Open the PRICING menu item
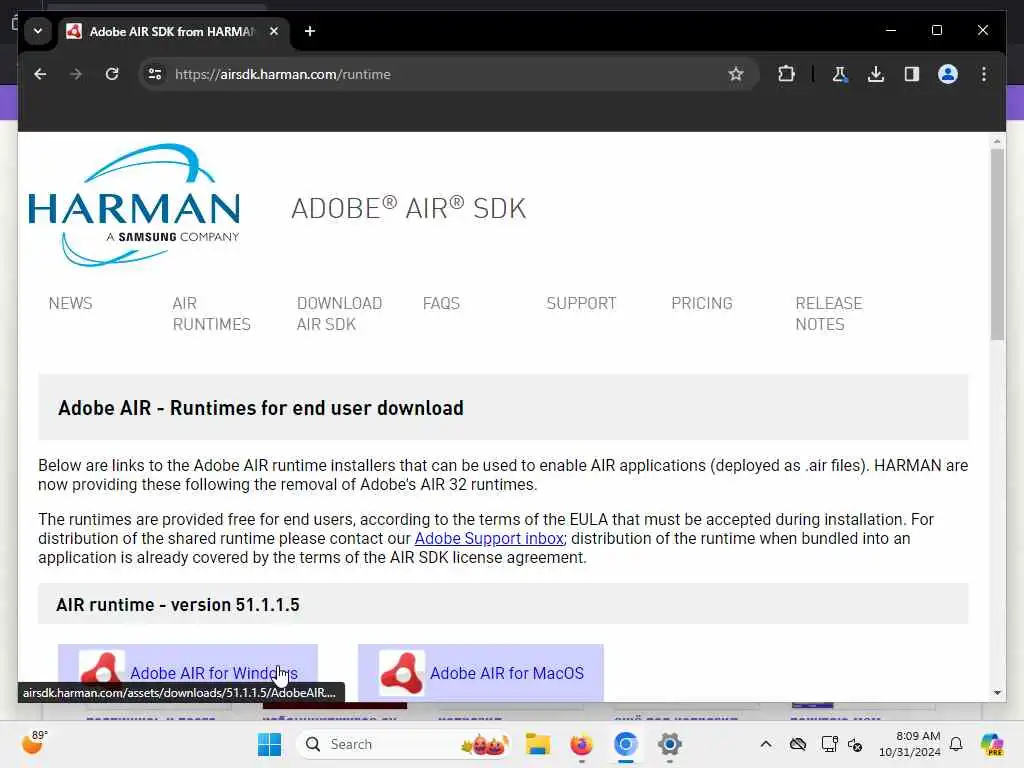 pos(702,303)
